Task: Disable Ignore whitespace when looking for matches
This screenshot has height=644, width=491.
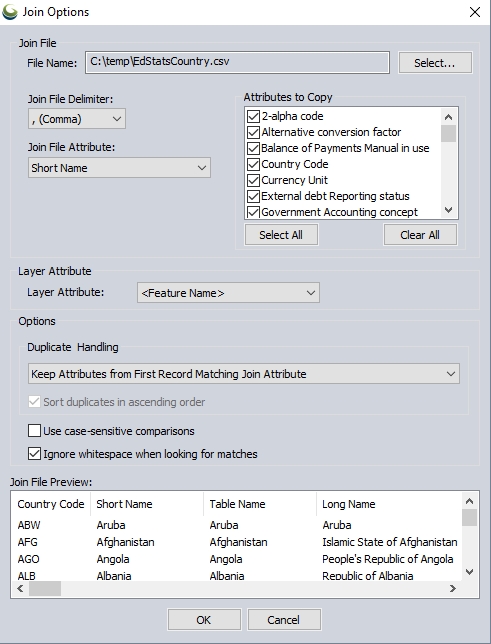Action: 35,454
